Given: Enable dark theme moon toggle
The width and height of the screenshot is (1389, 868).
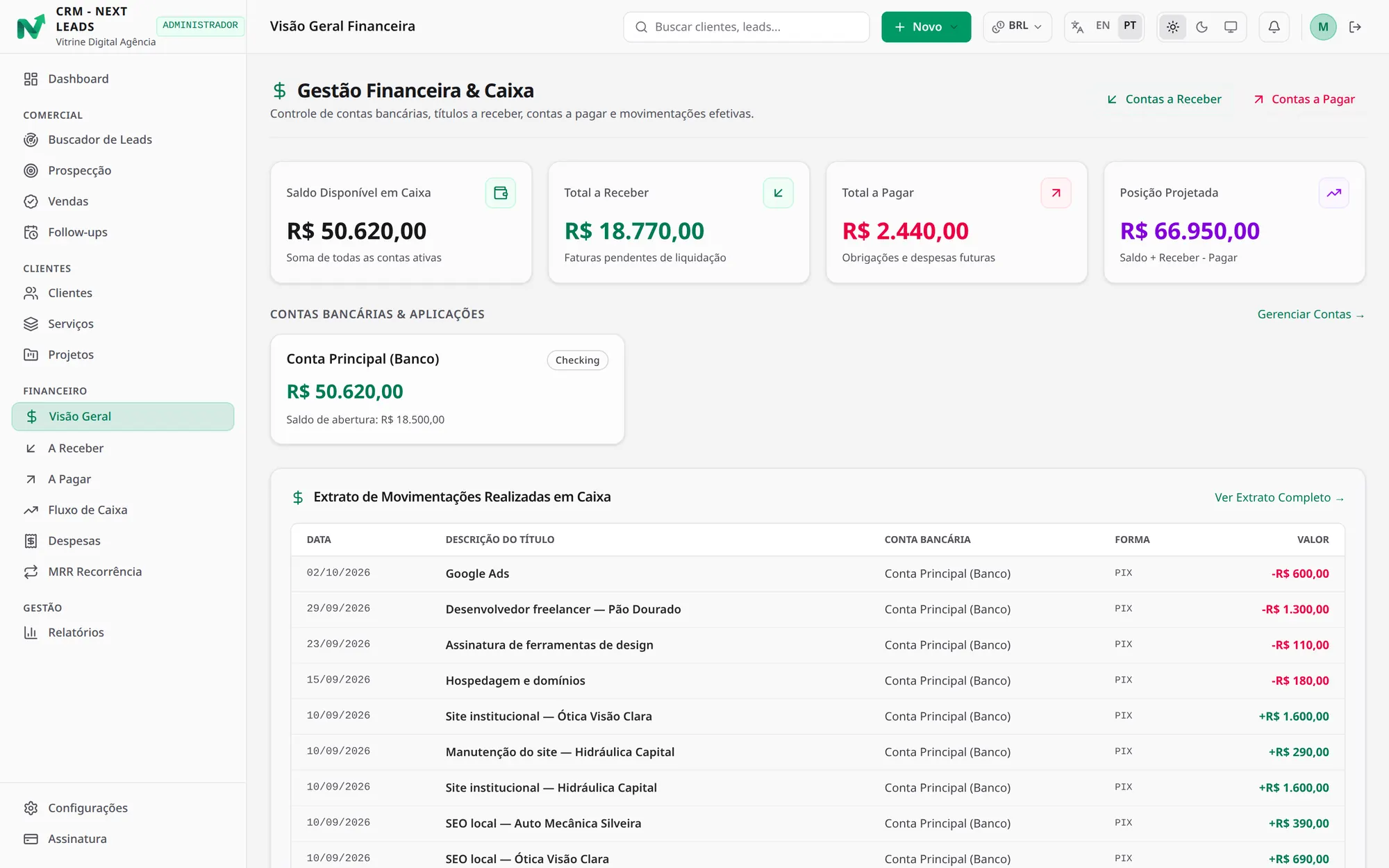Looking at the screenshot, I should pos(1201,27).
